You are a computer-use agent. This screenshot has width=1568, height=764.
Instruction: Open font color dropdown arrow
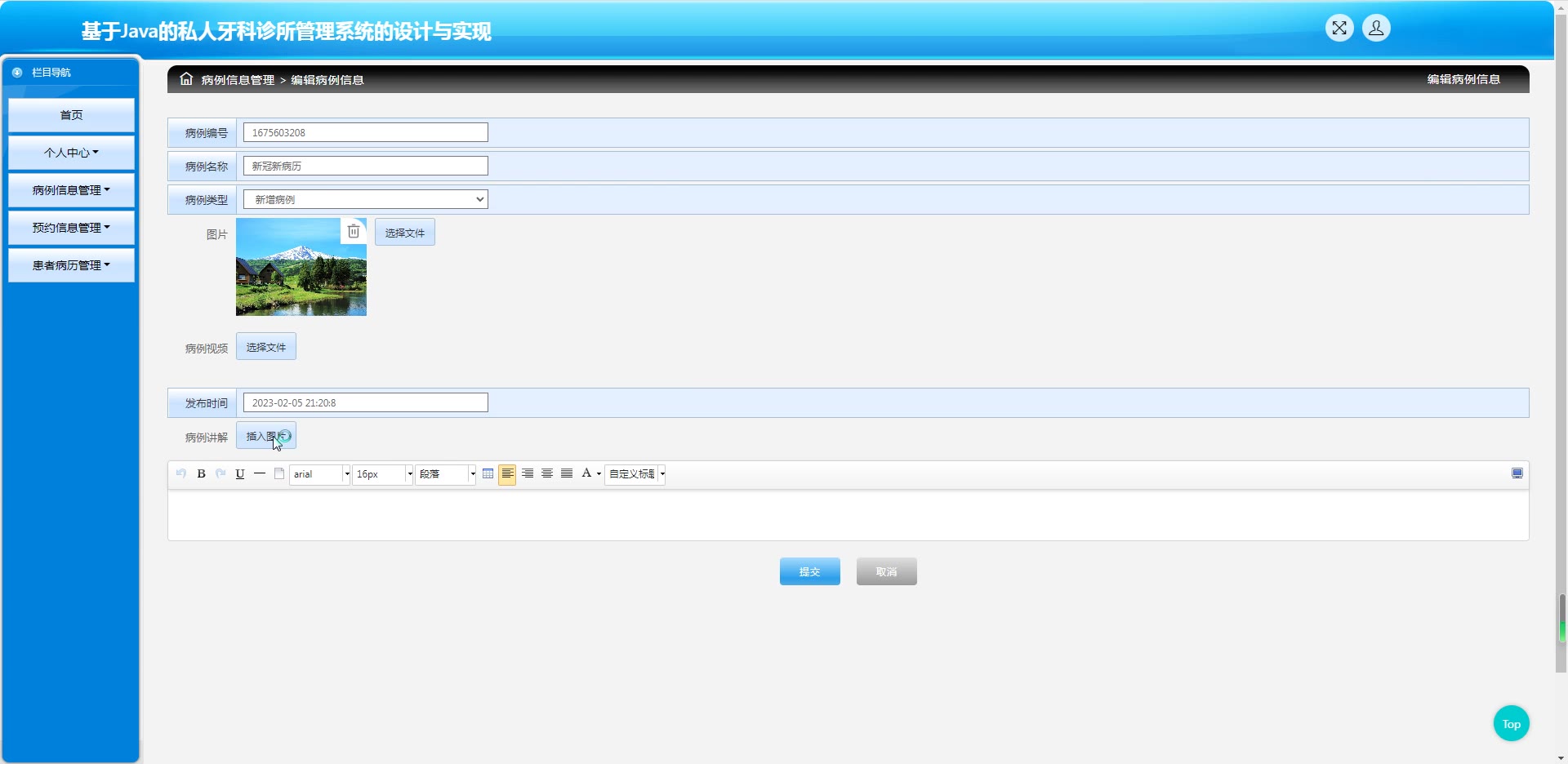pyautogui.click(x=599, y=474)
